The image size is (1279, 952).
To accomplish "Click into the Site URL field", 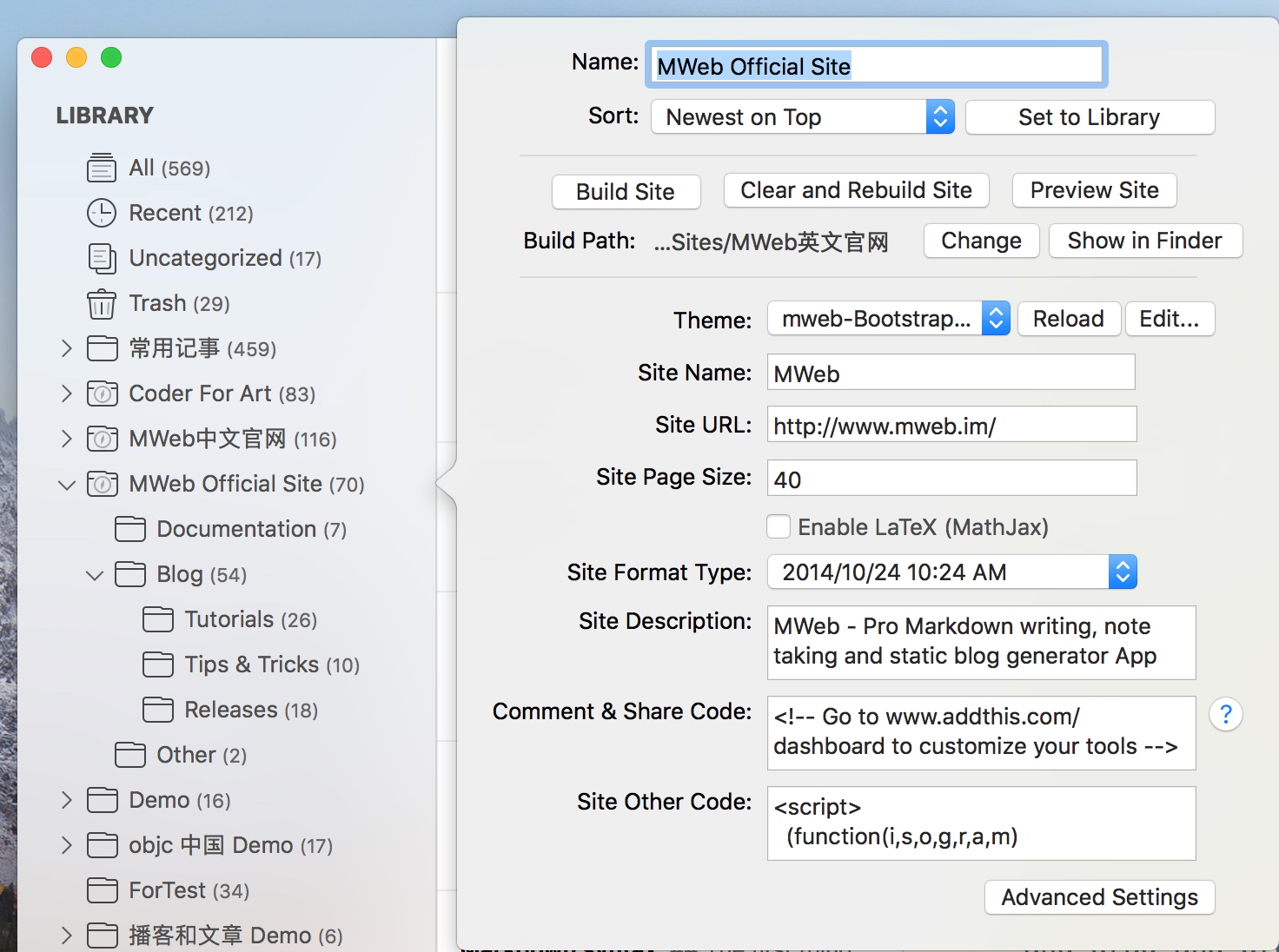I will coord(951,426).
